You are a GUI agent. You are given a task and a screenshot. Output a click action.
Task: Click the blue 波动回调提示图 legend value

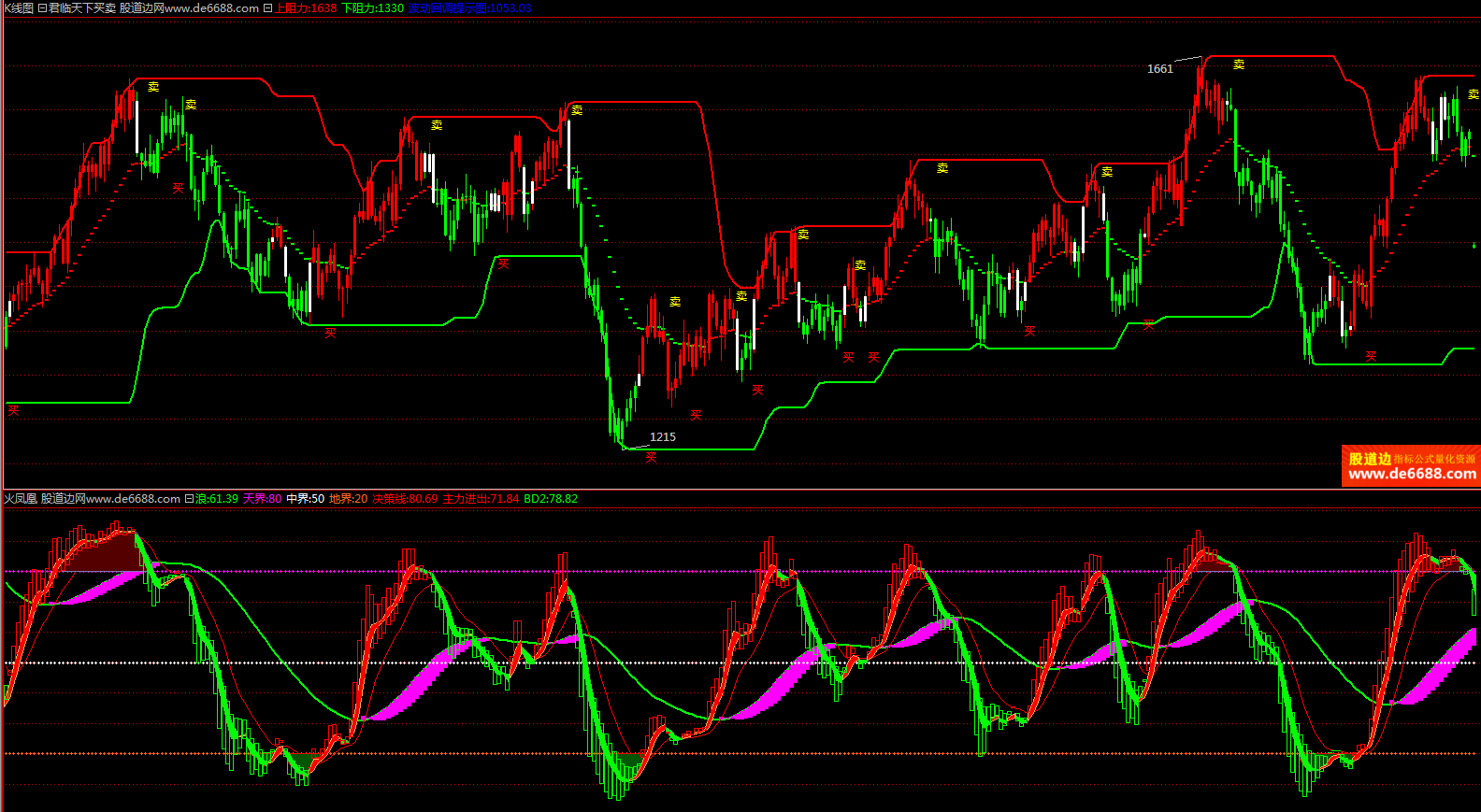tap(469, 8)
